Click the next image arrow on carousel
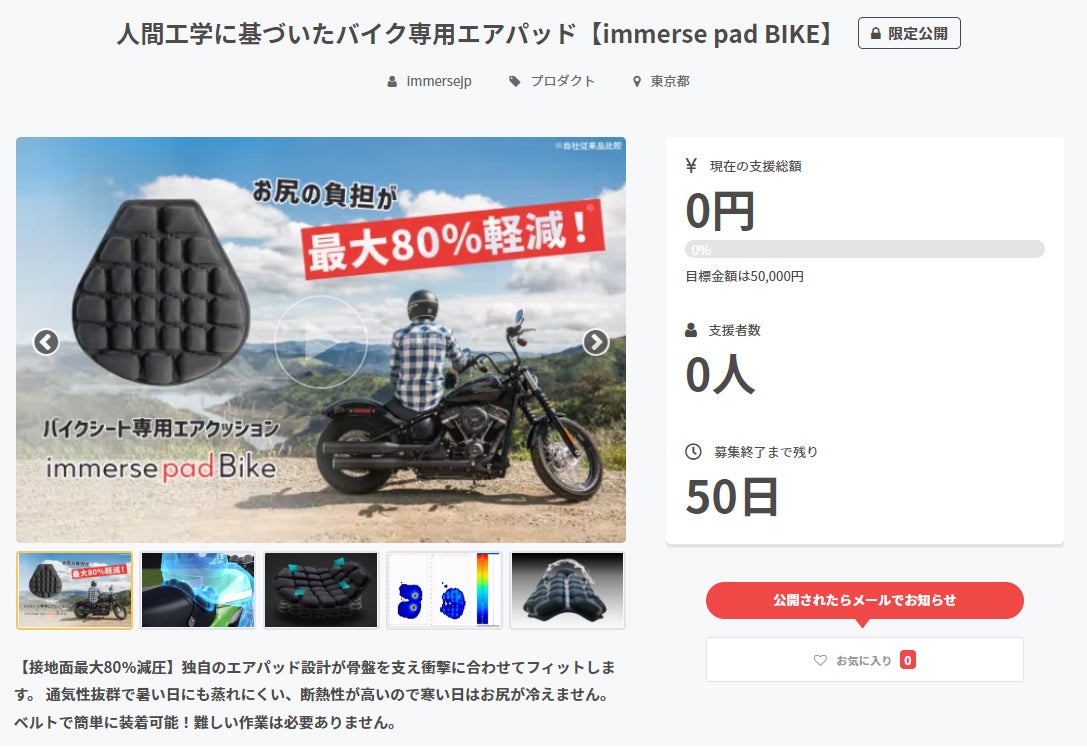 (x=595, y=342)
